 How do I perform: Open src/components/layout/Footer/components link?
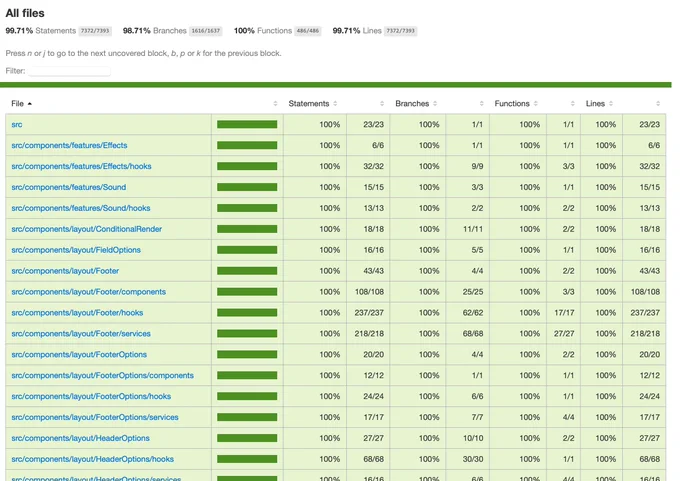[x=88, y=292]
